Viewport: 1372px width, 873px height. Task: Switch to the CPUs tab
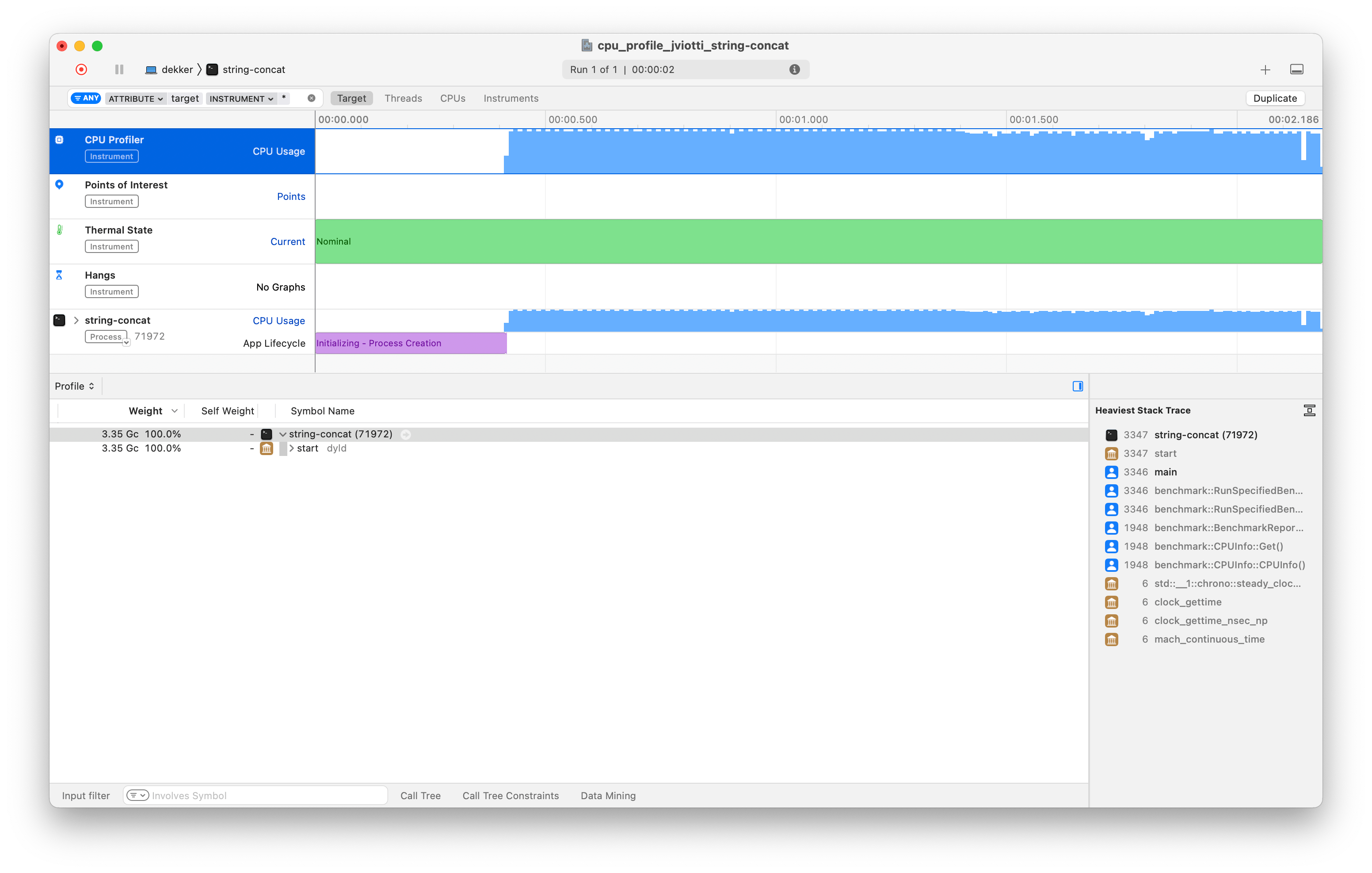[x=452, y=98]
